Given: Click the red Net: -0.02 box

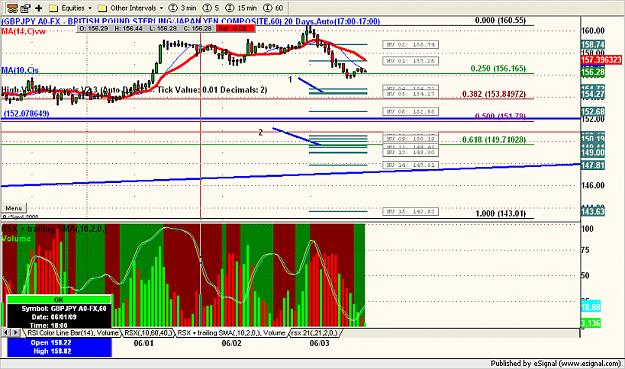Looking at the screenshot, I should (x=236, y=29).
